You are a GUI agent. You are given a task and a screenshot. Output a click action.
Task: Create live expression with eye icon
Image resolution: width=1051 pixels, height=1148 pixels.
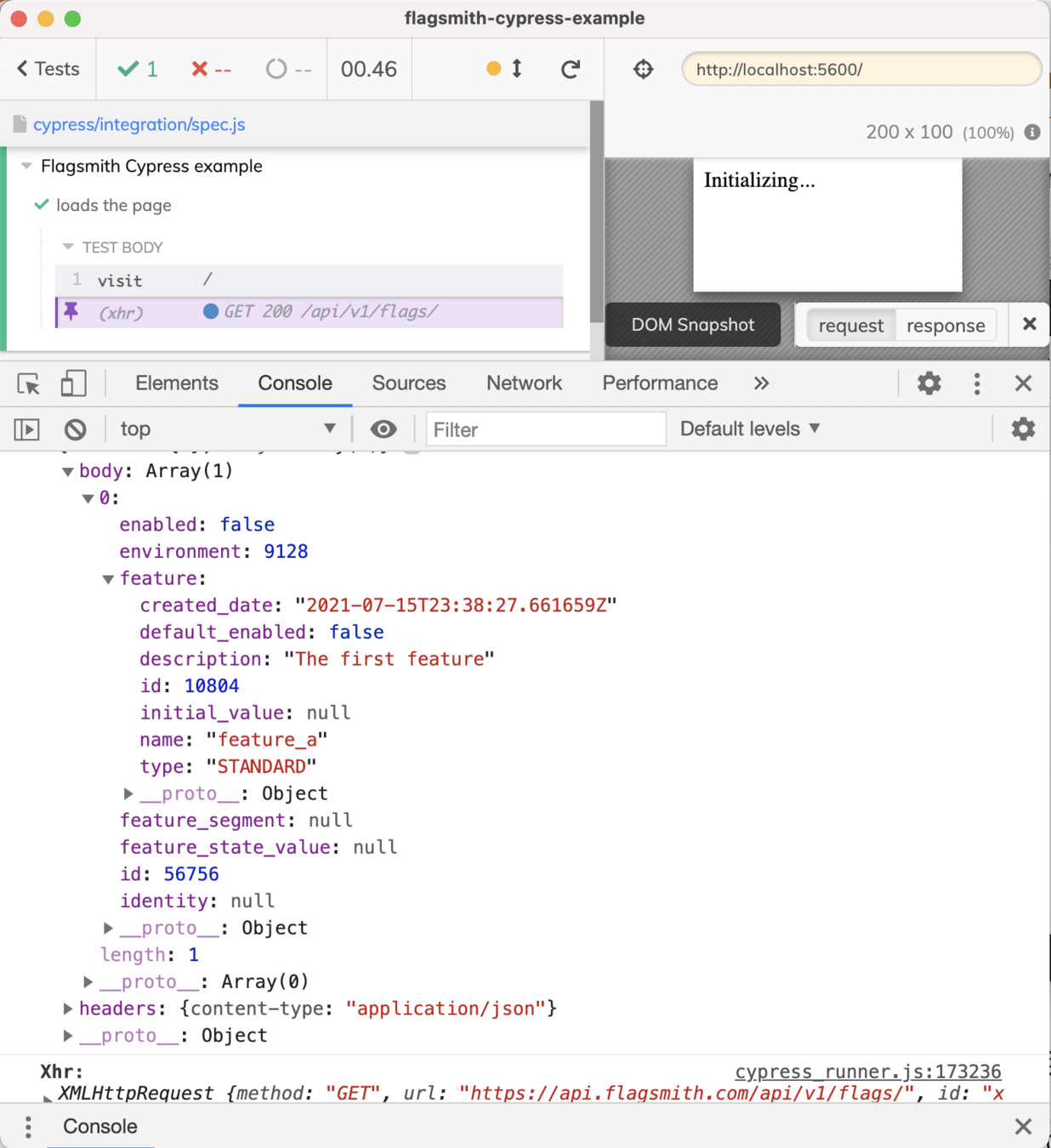coord(383,429)
